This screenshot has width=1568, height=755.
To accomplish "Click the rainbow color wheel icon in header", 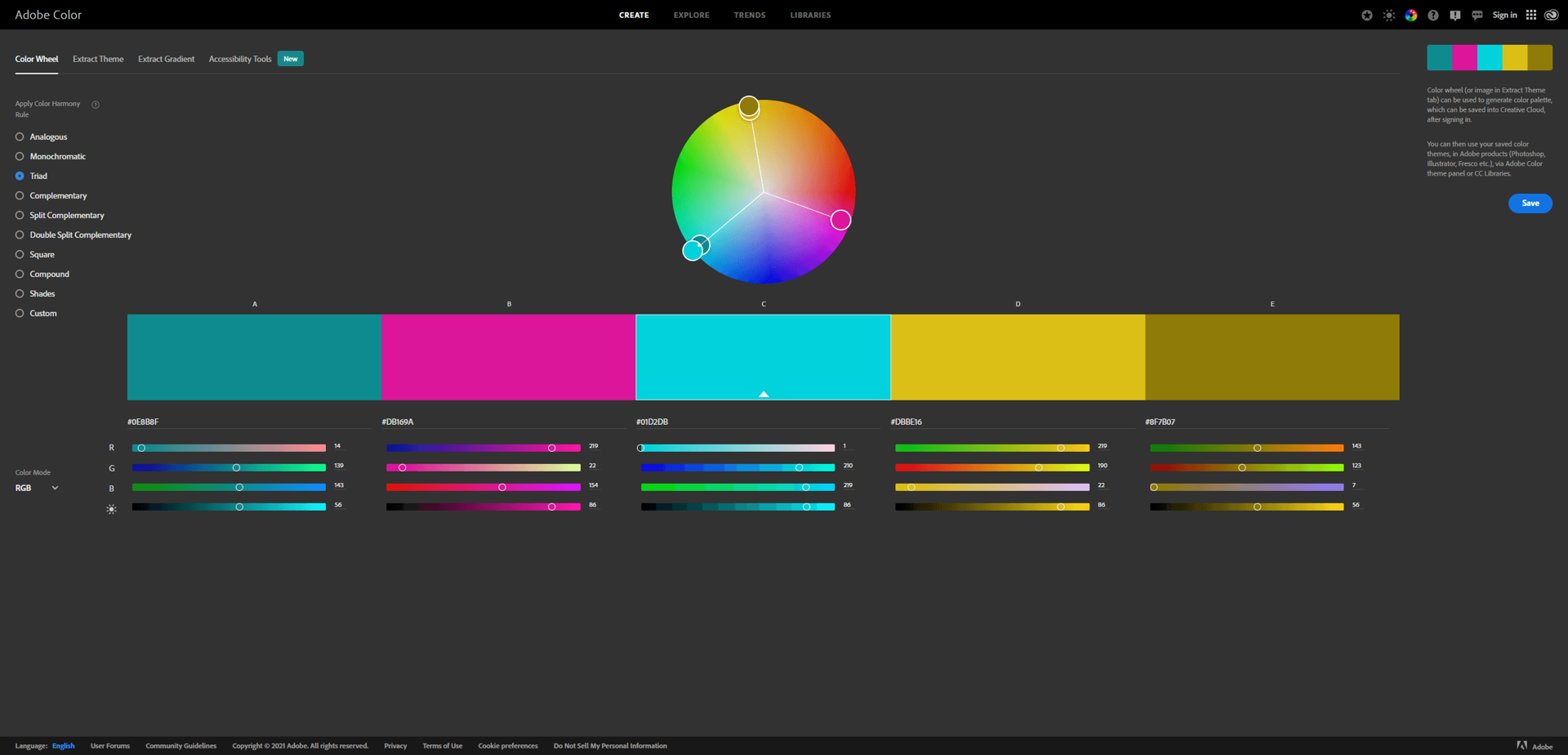I will pyautogui.click(x=1410, y=15).
